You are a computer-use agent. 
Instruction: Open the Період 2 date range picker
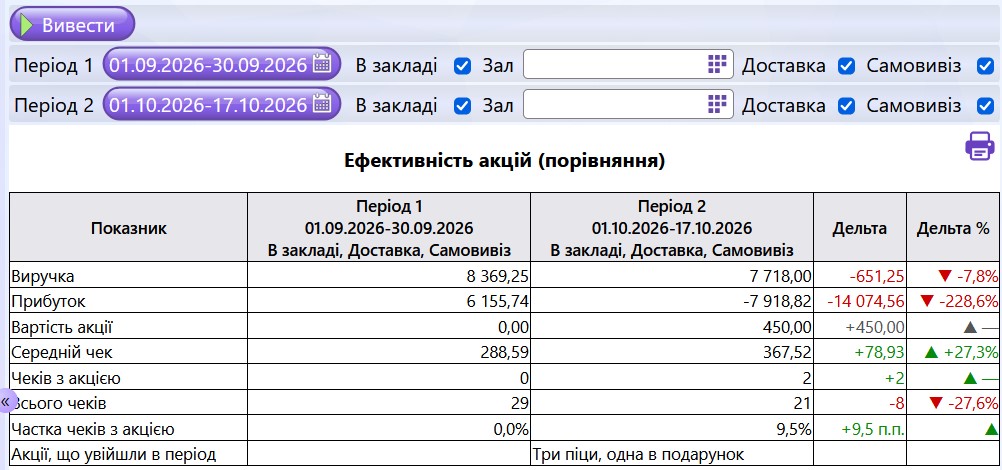(x=222, y=104)
